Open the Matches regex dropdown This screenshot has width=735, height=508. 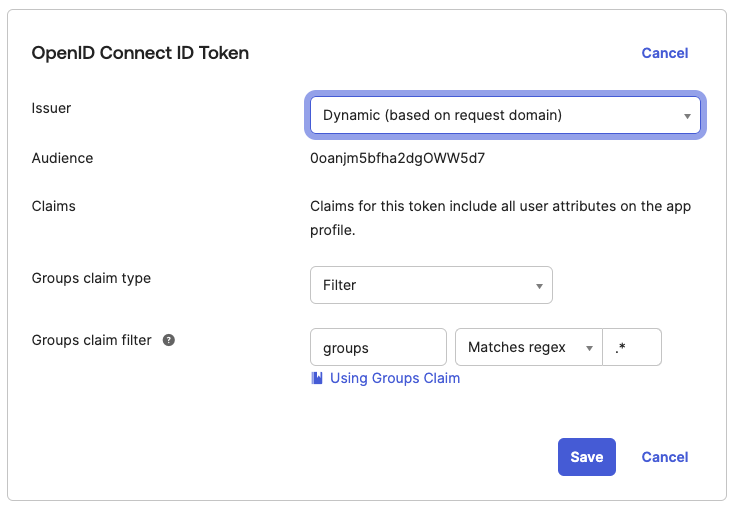pos(528,347)
